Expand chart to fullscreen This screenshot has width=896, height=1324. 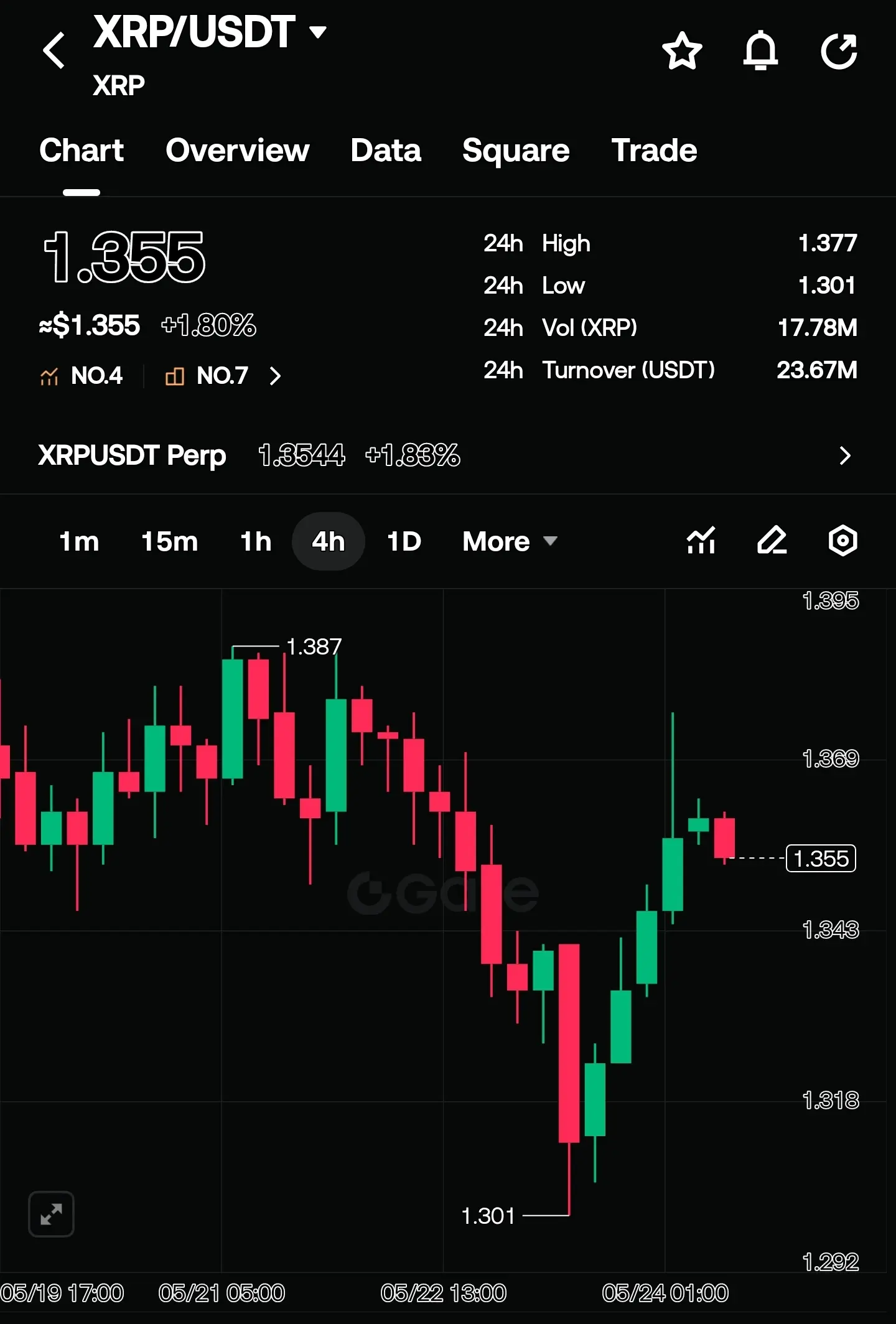tap(51, 1214)
